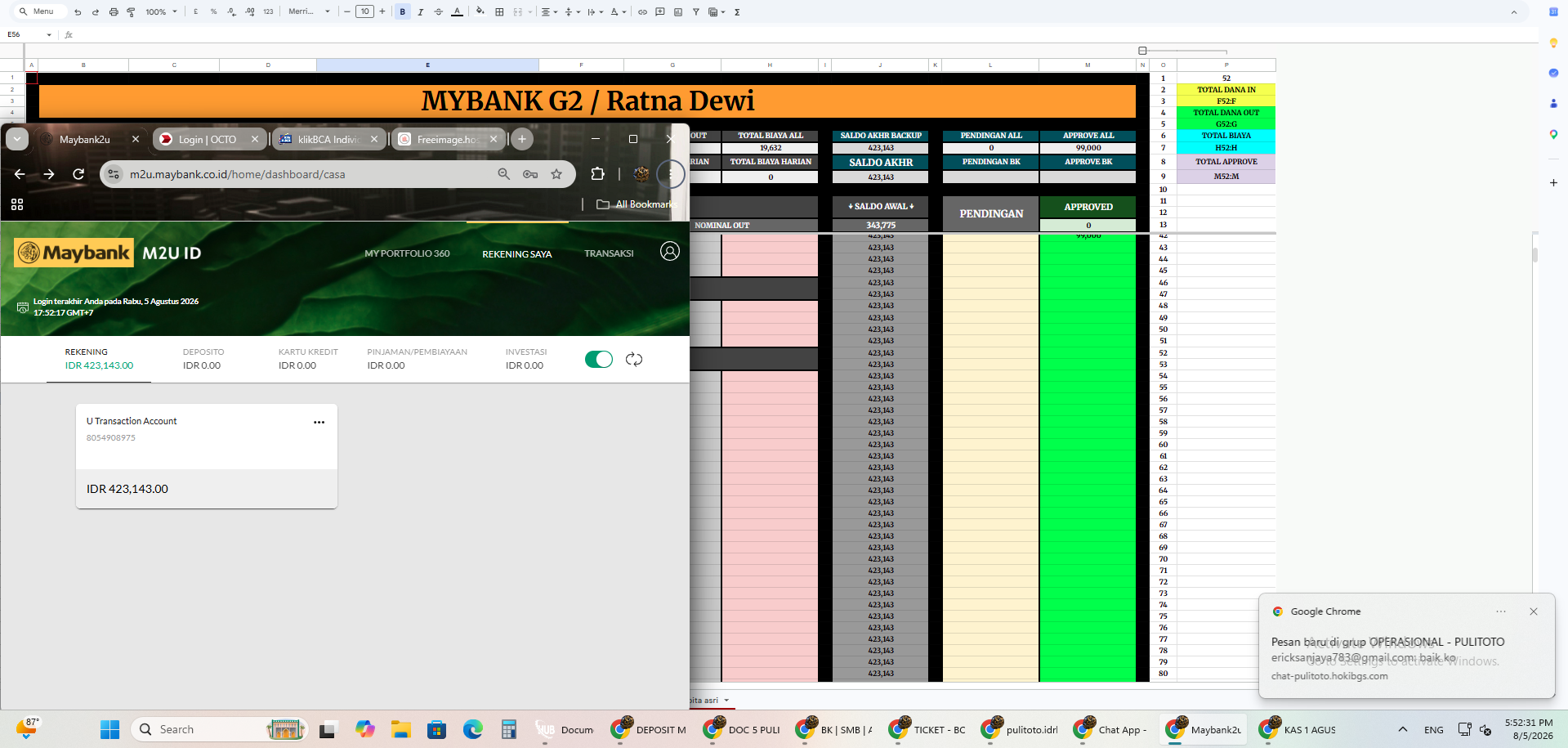
Task: Select the U Transaction Account card
Action: [x=207, y=456]
